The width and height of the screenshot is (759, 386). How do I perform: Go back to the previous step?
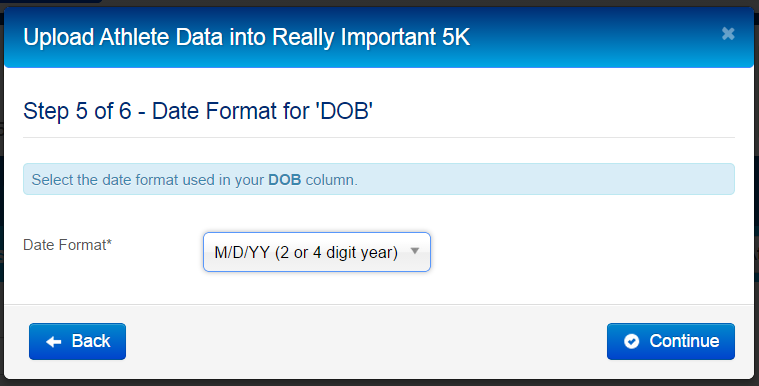coord(77,341)
